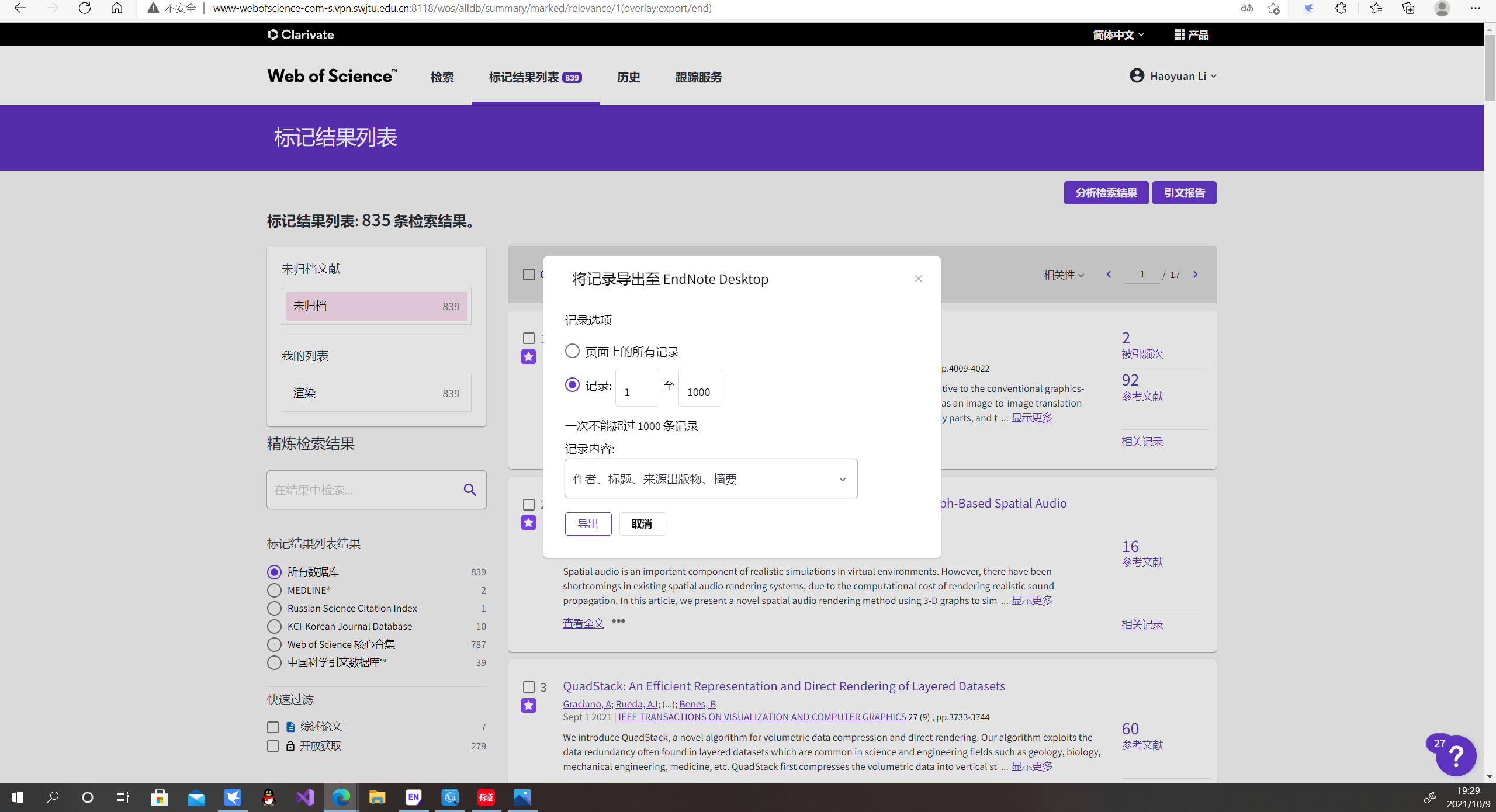
Task: Open Visual Studio from taskbar
Action: (x=305, y=797)
